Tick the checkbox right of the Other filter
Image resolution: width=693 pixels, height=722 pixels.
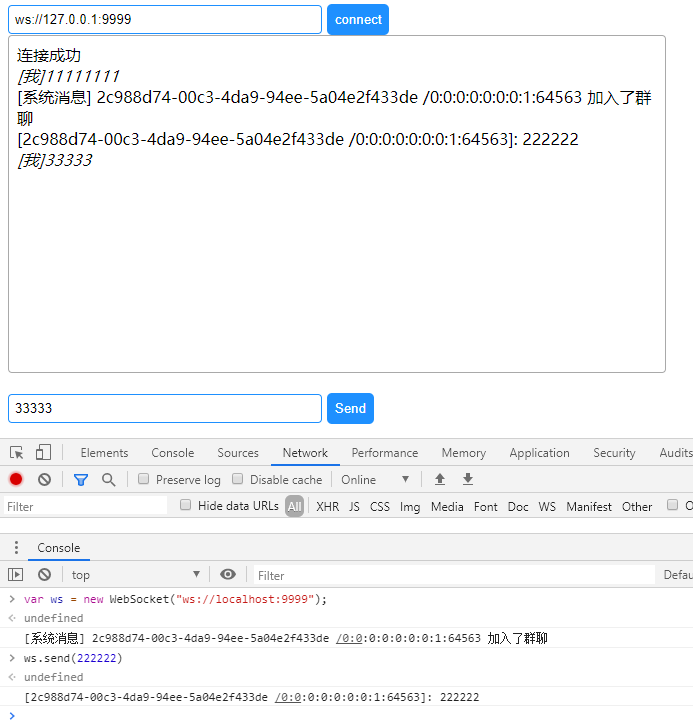[673, 505]
